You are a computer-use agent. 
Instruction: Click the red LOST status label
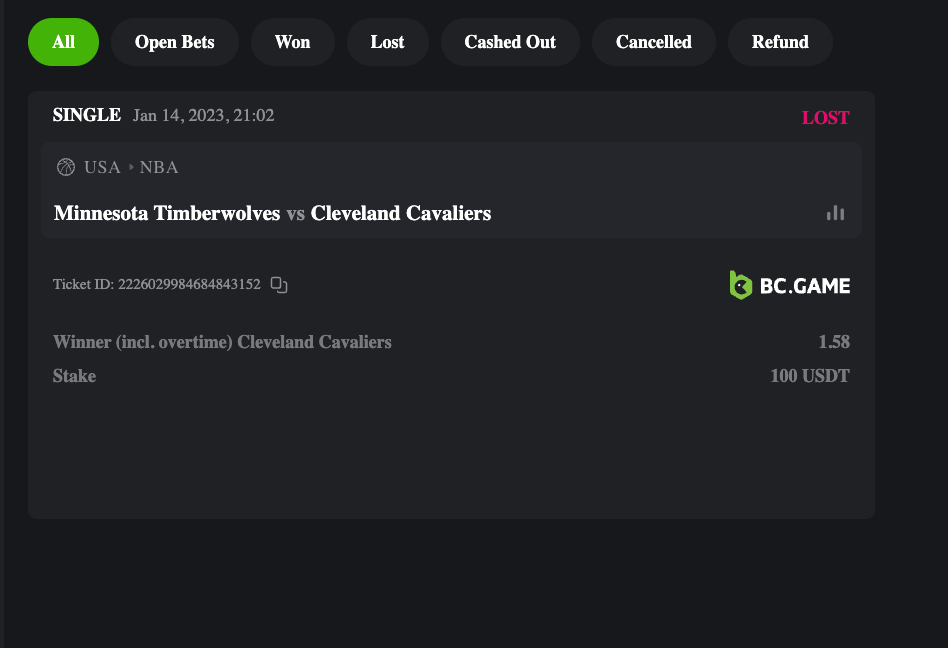[825, 117]
